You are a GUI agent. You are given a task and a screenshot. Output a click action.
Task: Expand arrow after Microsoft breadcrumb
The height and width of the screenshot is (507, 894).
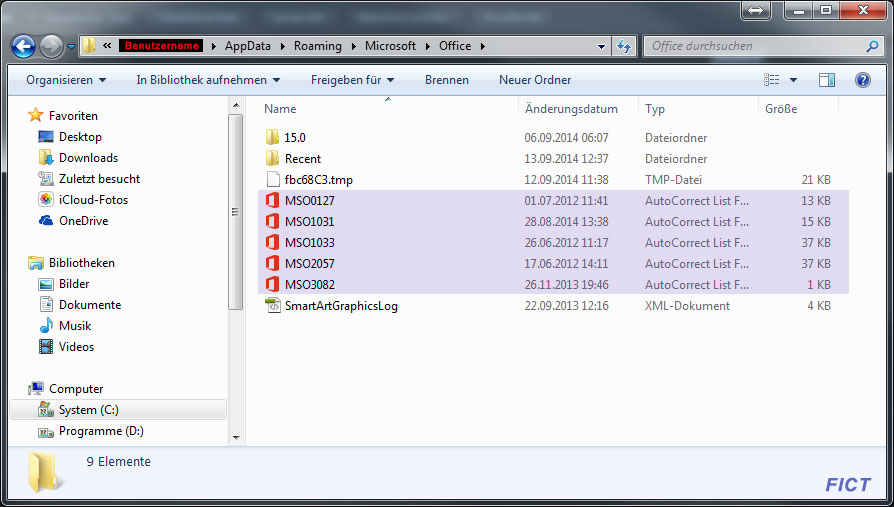[x=428, y=46]
